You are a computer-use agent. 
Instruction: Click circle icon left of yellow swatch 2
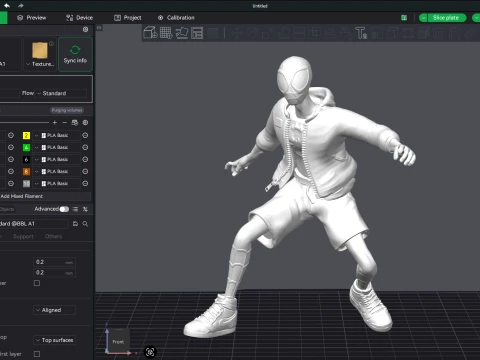[x=11, y=135]
